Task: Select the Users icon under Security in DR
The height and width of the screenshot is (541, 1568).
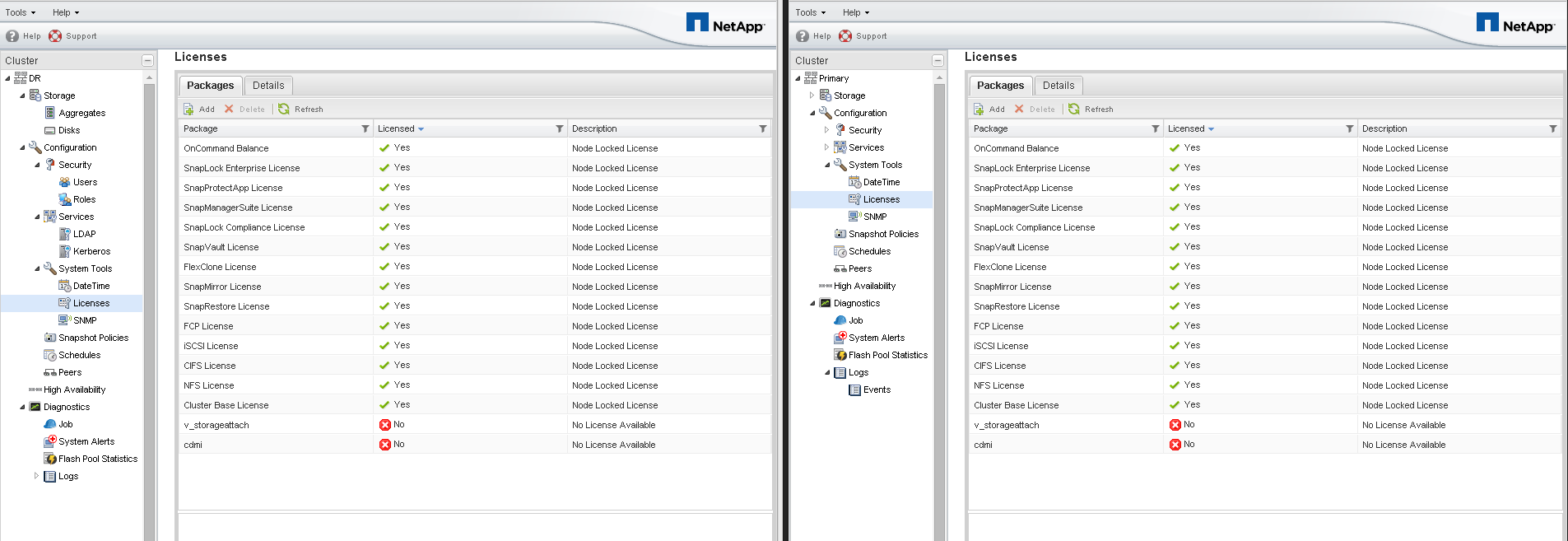Action: tap(64, 182)
